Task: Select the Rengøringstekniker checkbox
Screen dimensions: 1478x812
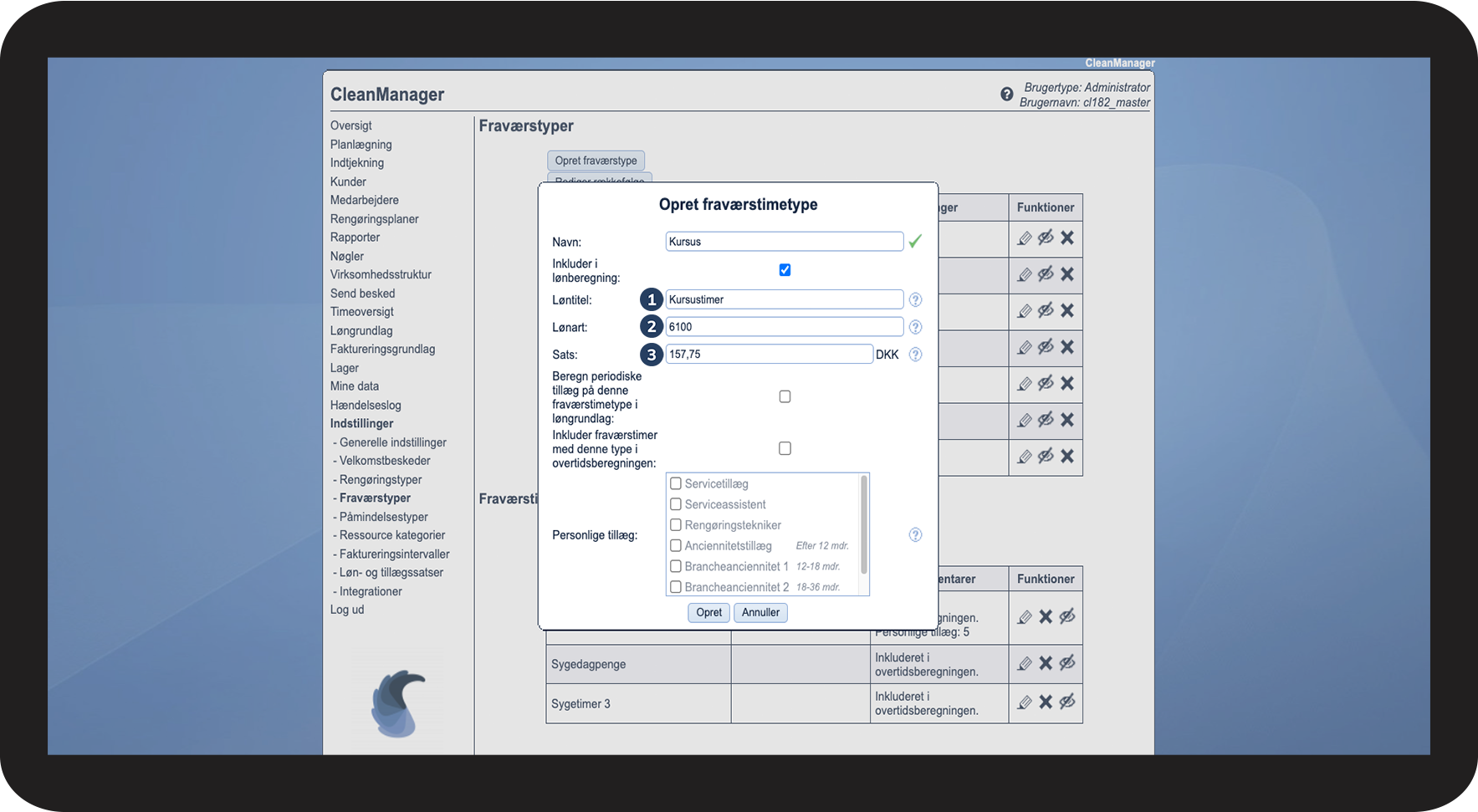Action: 676,525
